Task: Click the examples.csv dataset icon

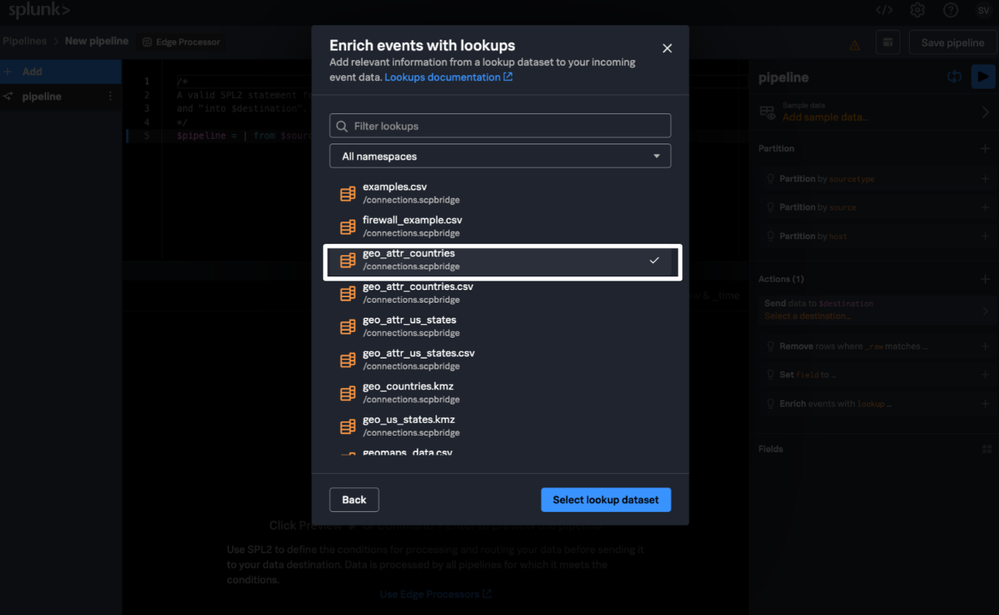Action: click(347, 193)
